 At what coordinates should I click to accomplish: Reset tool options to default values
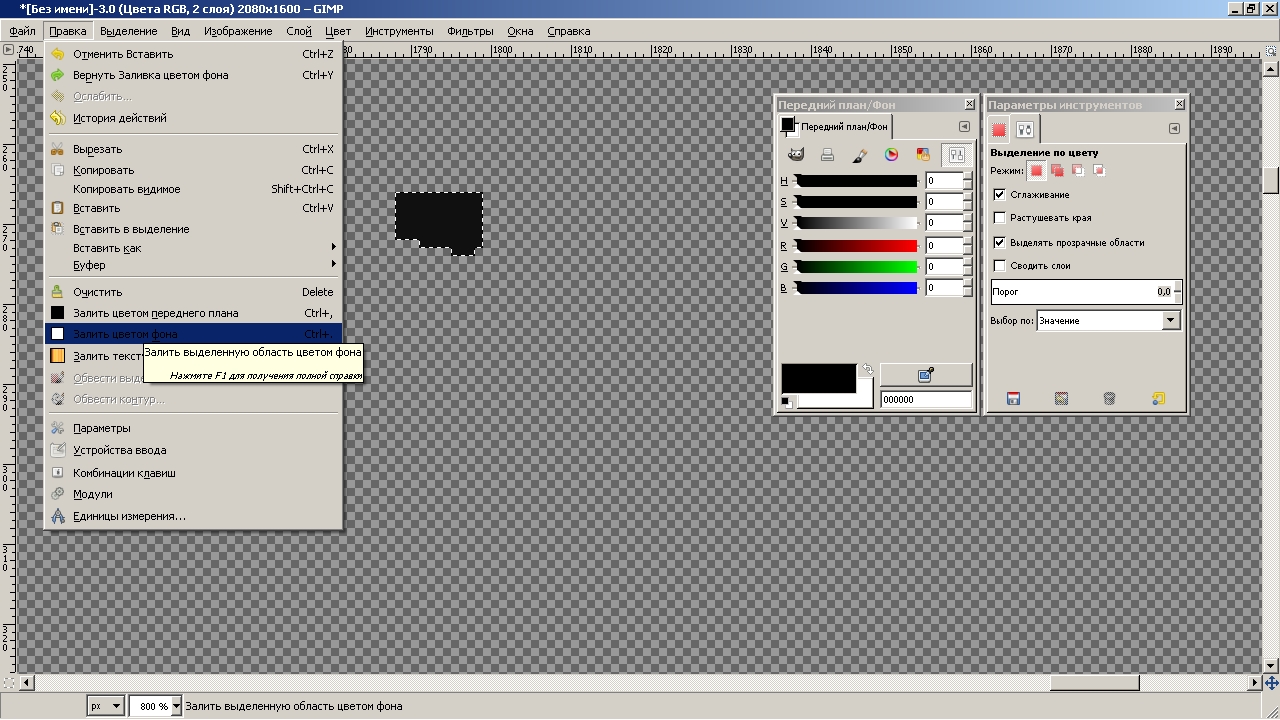1158,399
